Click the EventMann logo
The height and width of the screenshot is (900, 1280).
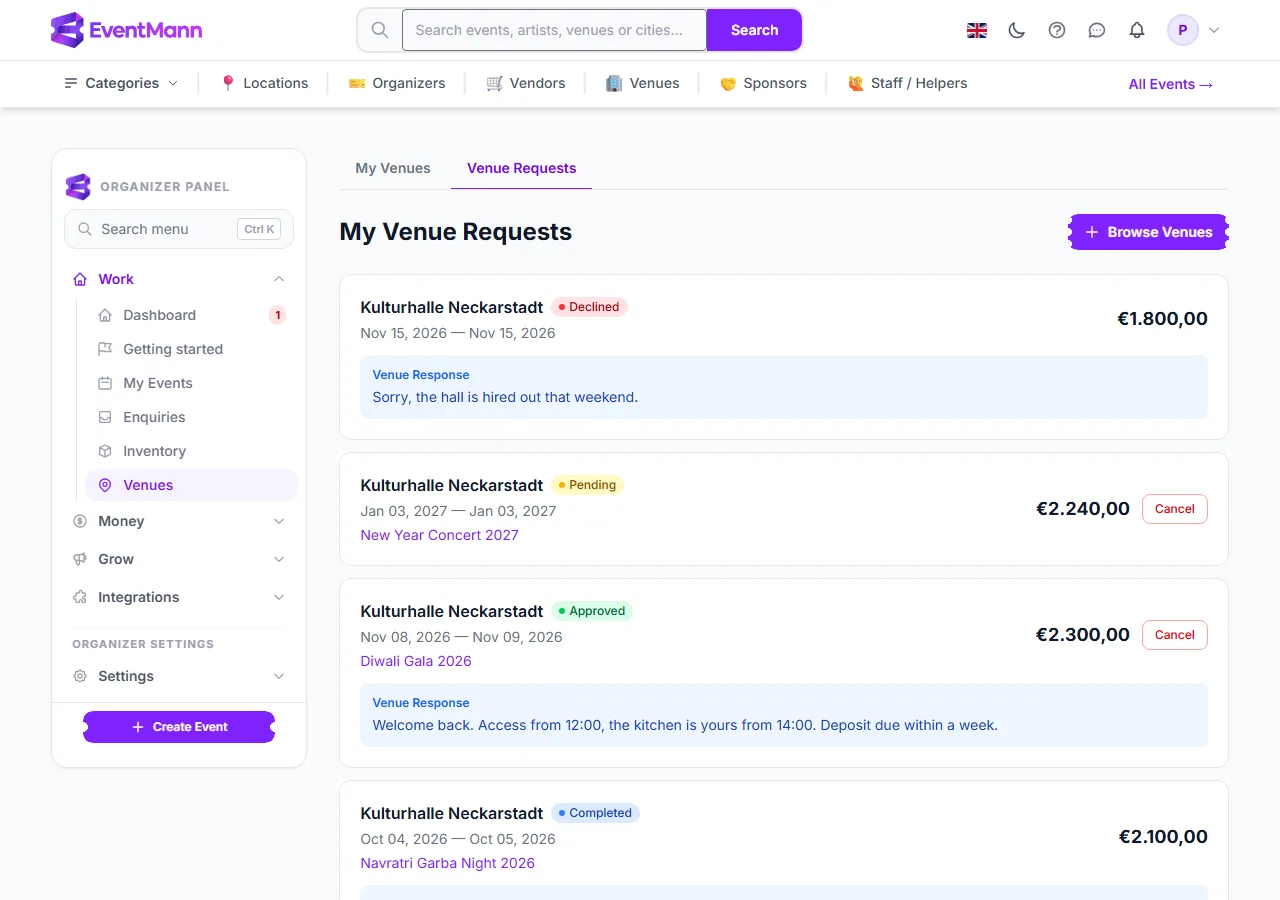[x=126, y=30]
